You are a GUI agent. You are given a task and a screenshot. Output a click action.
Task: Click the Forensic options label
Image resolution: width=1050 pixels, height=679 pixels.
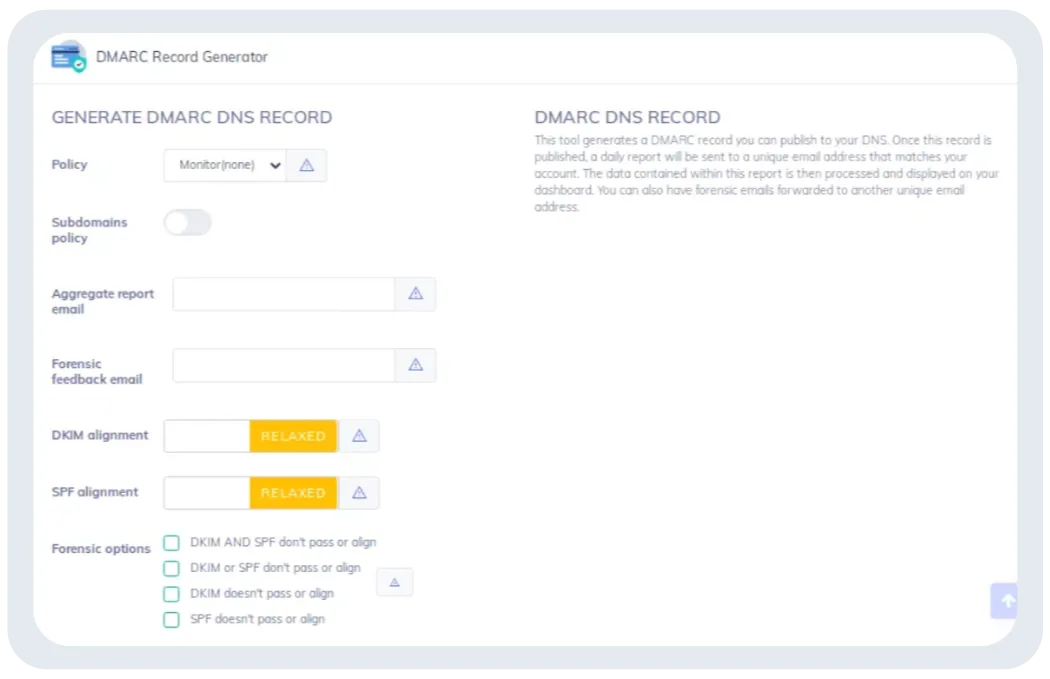101,548
